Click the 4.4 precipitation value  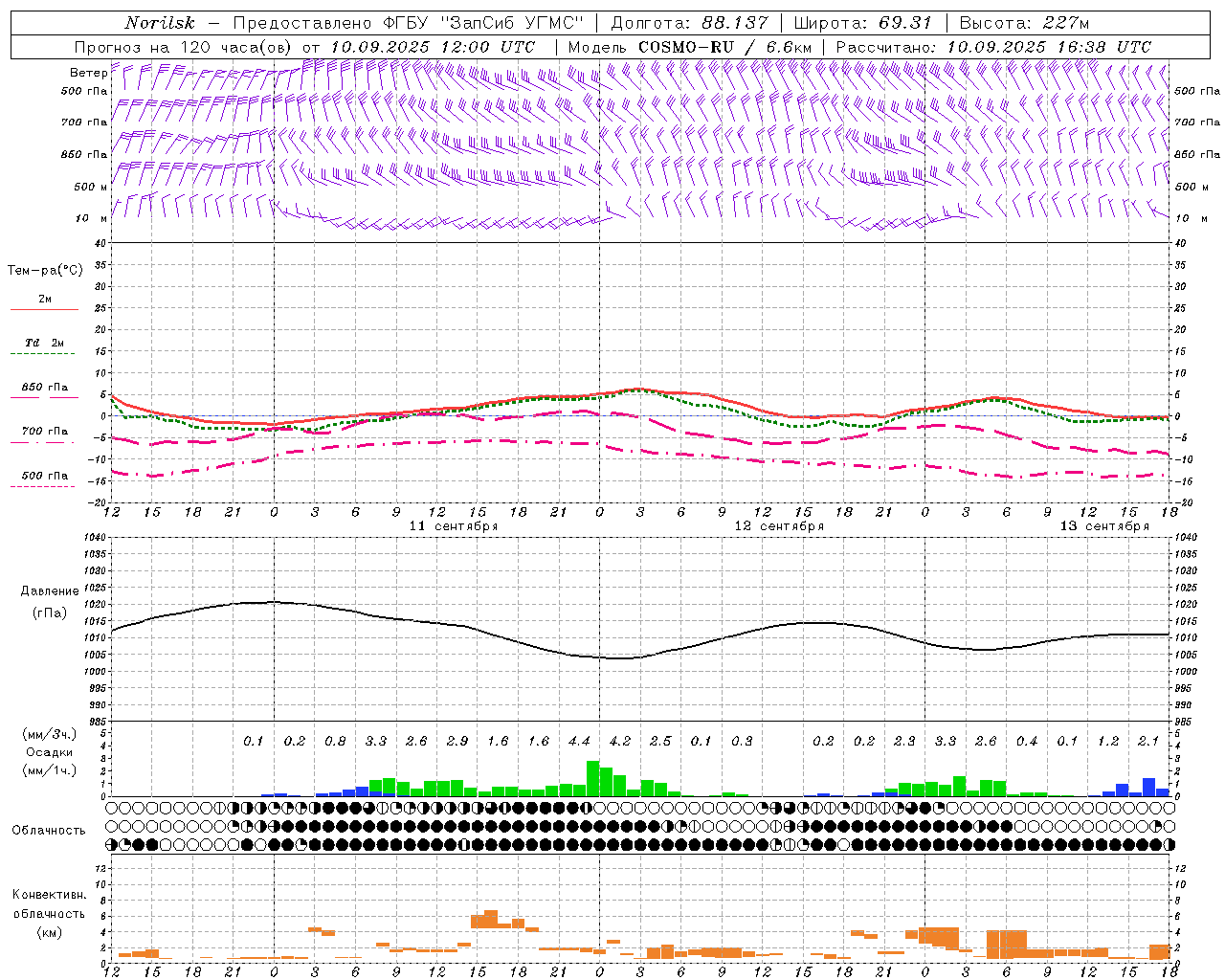coord(579,742)
